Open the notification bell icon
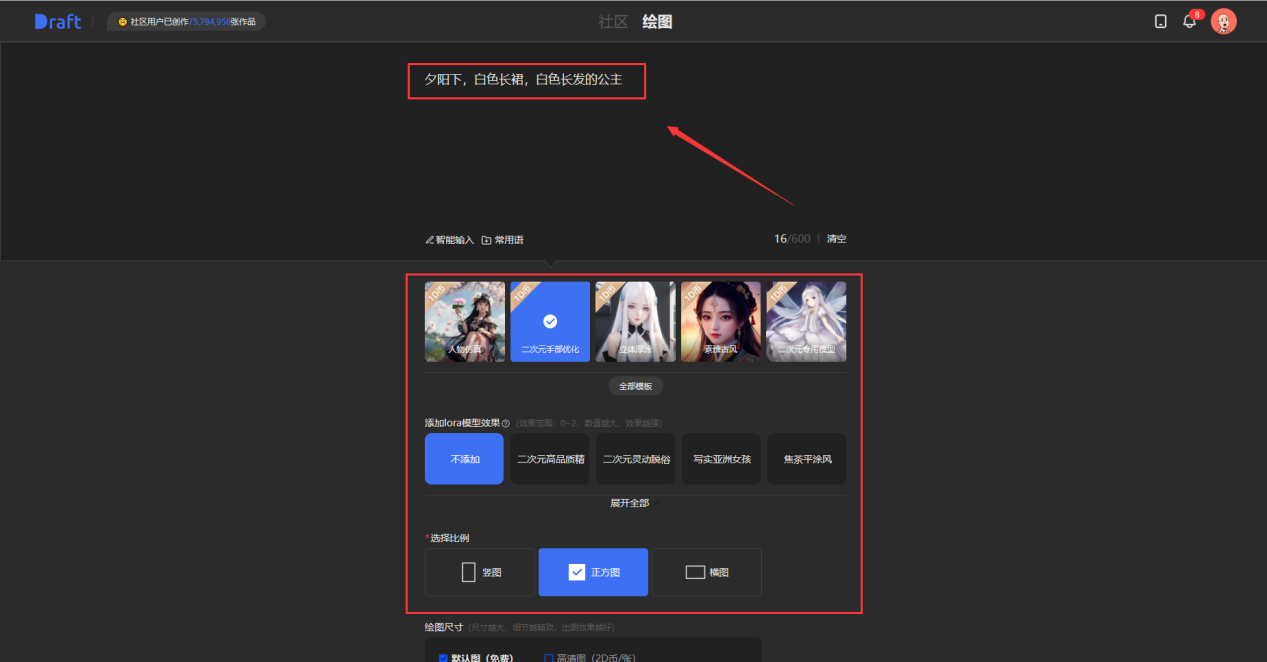Image resolution: width=1267 pixels, height=662 pixels. 1190,21
